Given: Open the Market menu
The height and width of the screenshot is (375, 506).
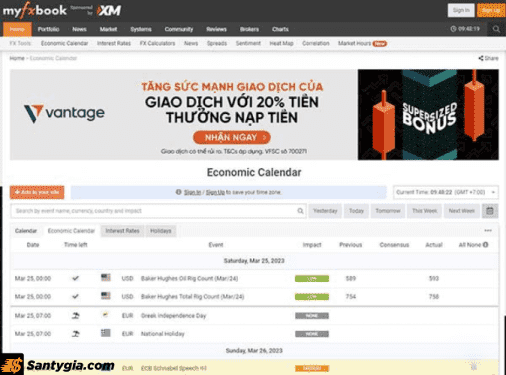Looking at the screenshot, I should pos(108,29).
